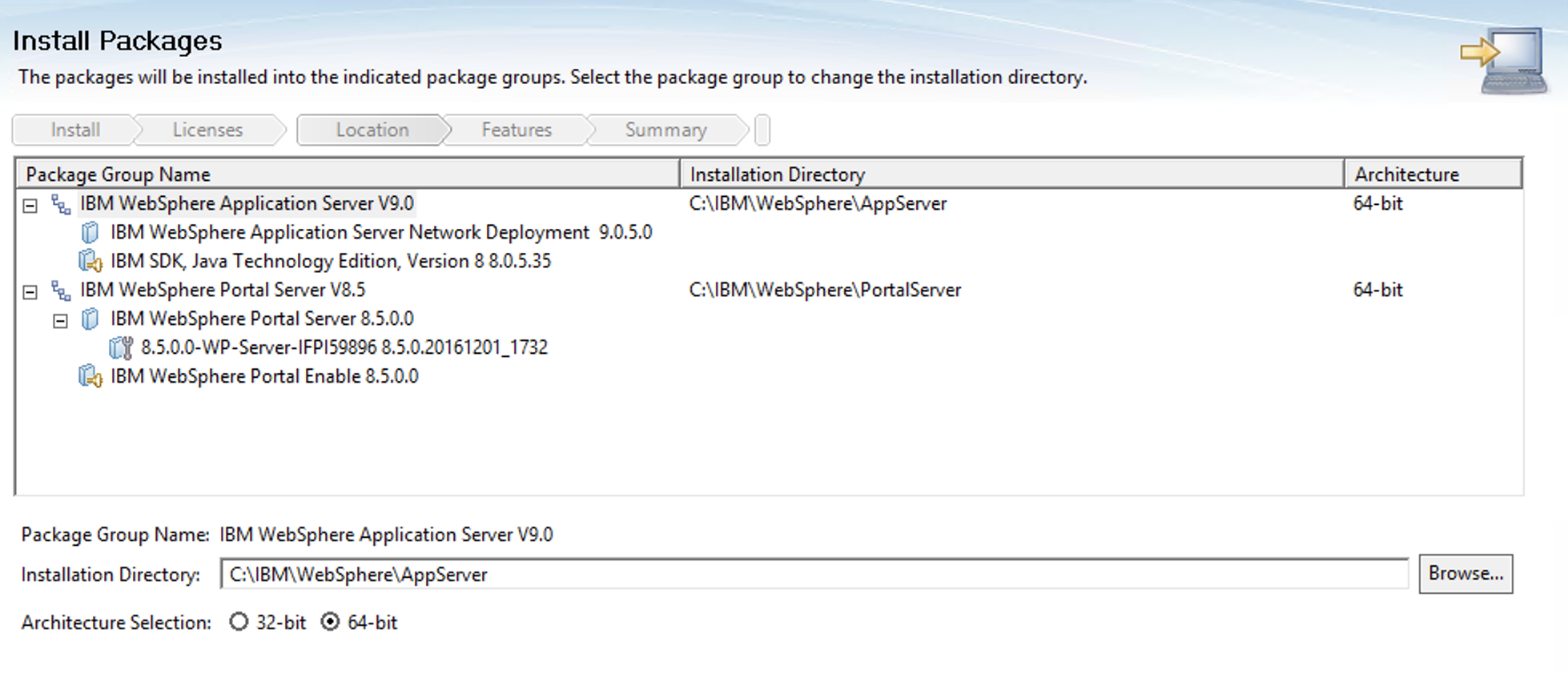Click the Network Deployment 9.0.5.0 package icon
The width and height of the screenshot is (1568, 674).
(90, 233)
